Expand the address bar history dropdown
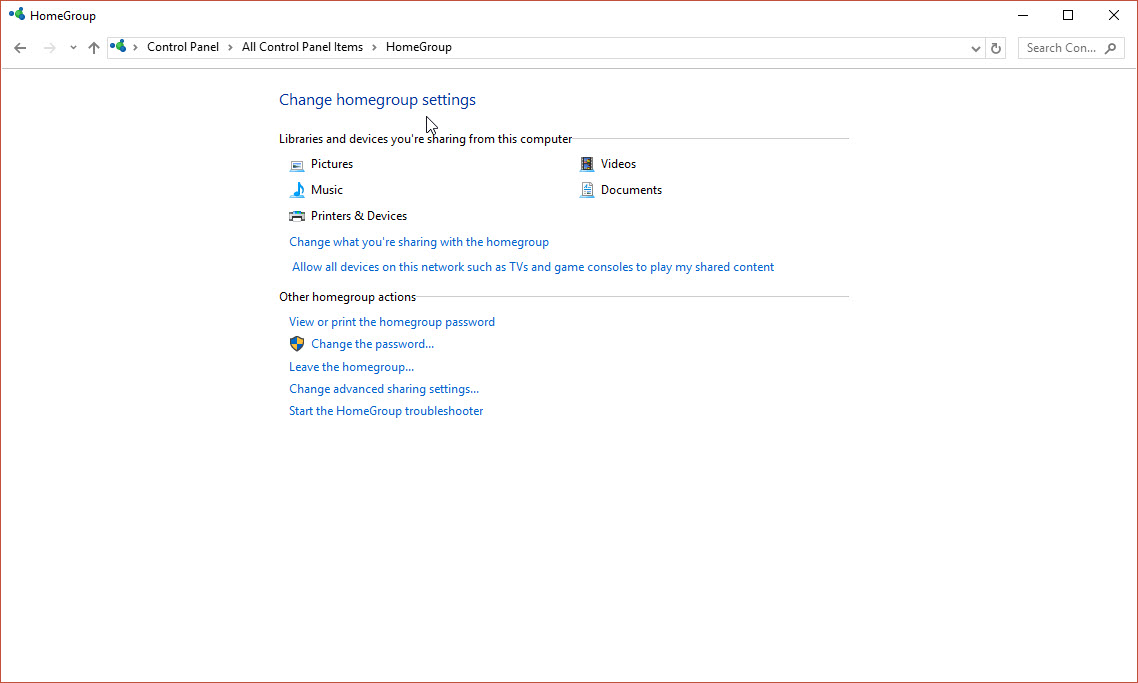 [975, 49]
